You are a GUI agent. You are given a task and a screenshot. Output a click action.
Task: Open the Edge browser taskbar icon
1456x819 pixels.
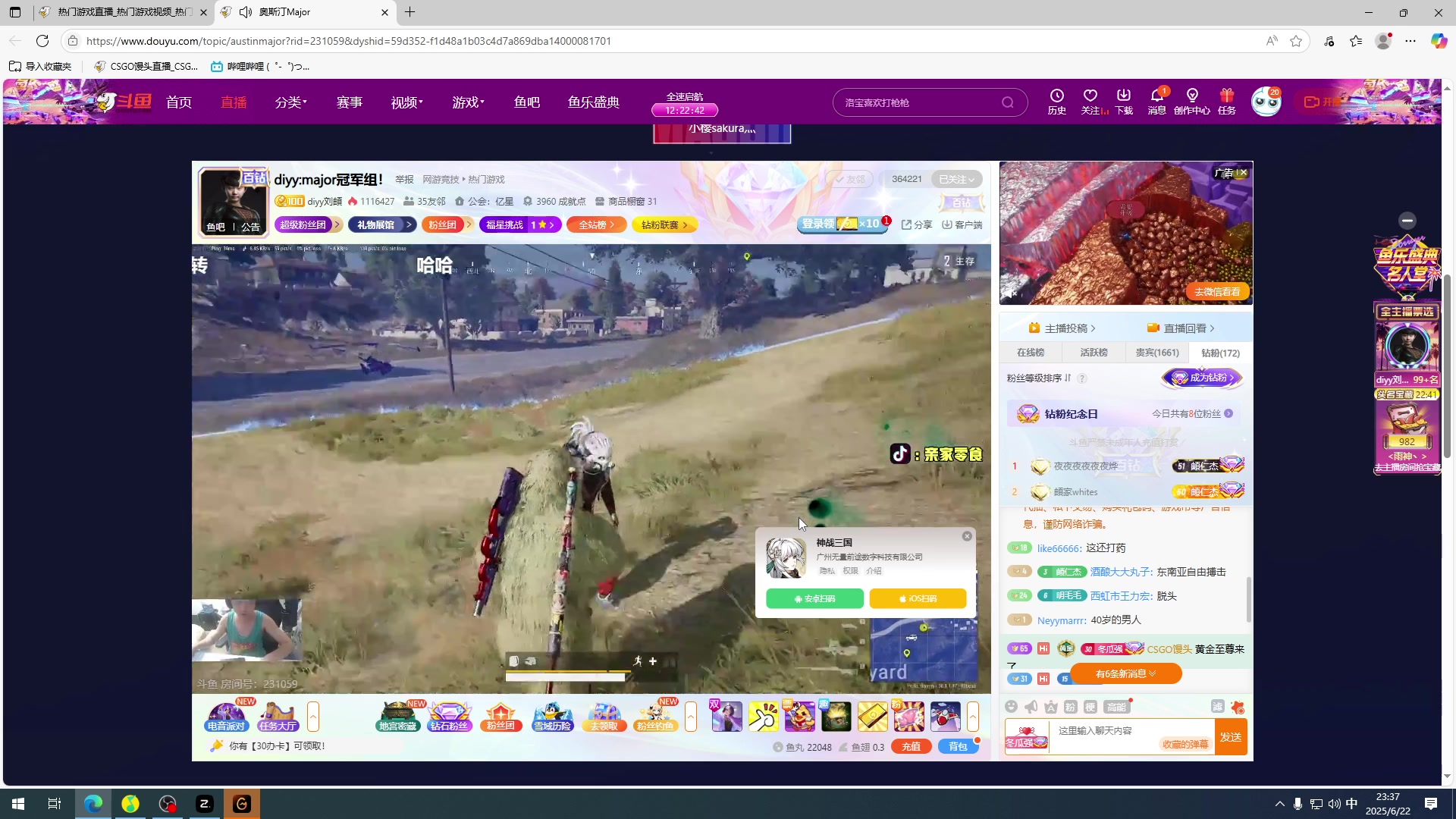(x=93, y=804)
